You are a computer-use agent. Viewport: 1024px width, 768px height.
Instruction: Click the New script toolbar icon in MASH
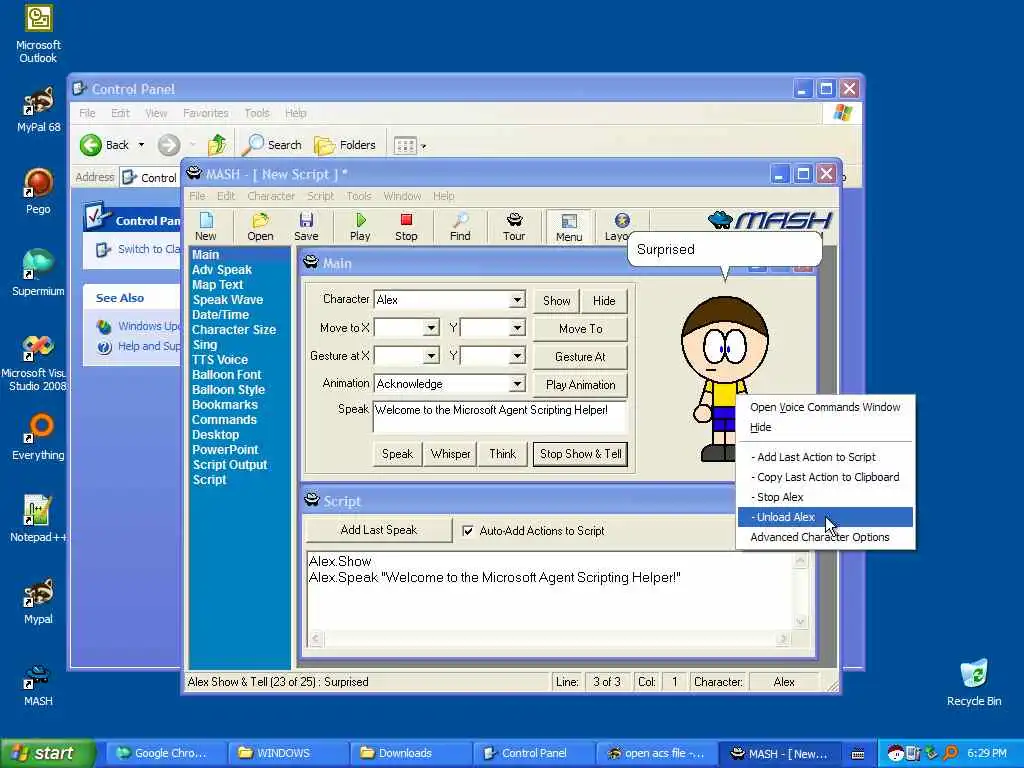pyautogui.click(x=206, y=227)
